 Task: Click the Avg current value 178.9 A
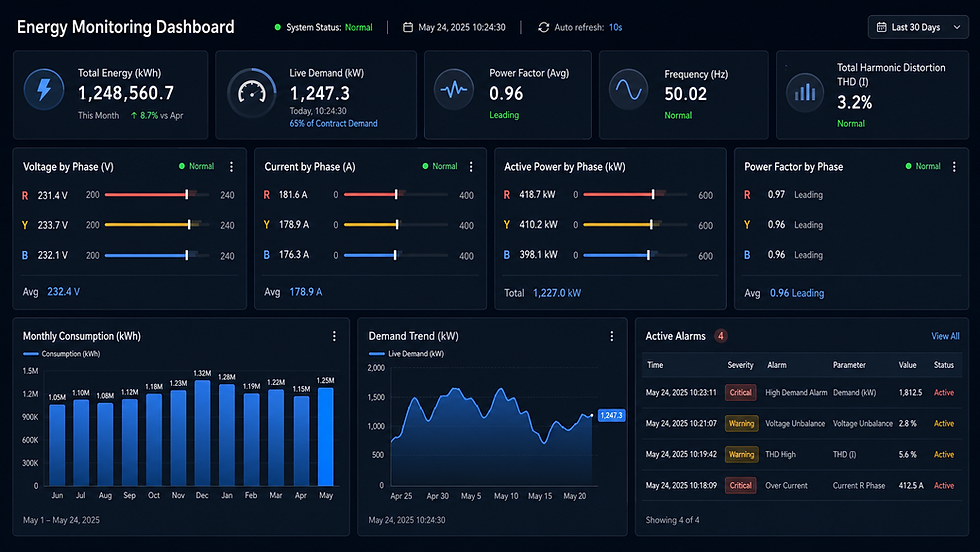coord(306,292)
